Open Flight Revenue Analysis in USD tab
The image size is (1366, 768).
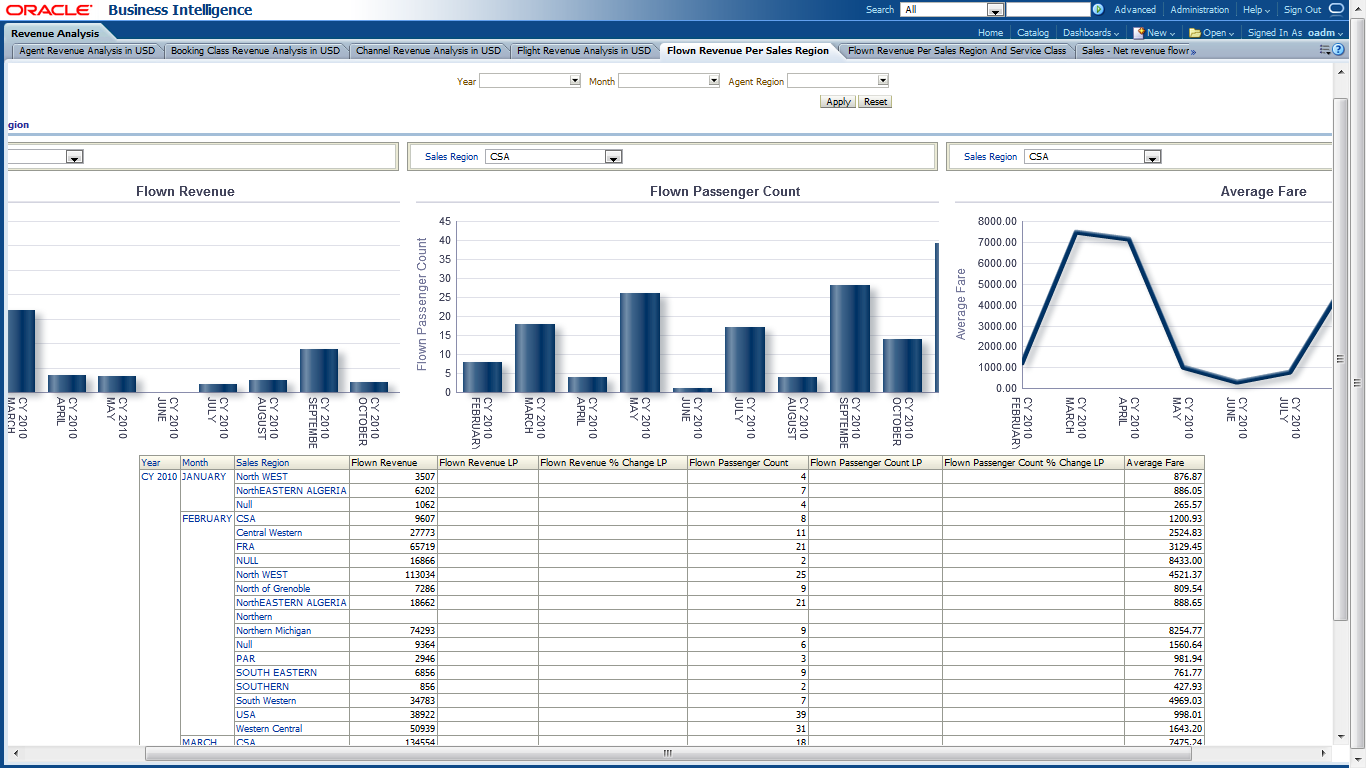click(583, 50)
